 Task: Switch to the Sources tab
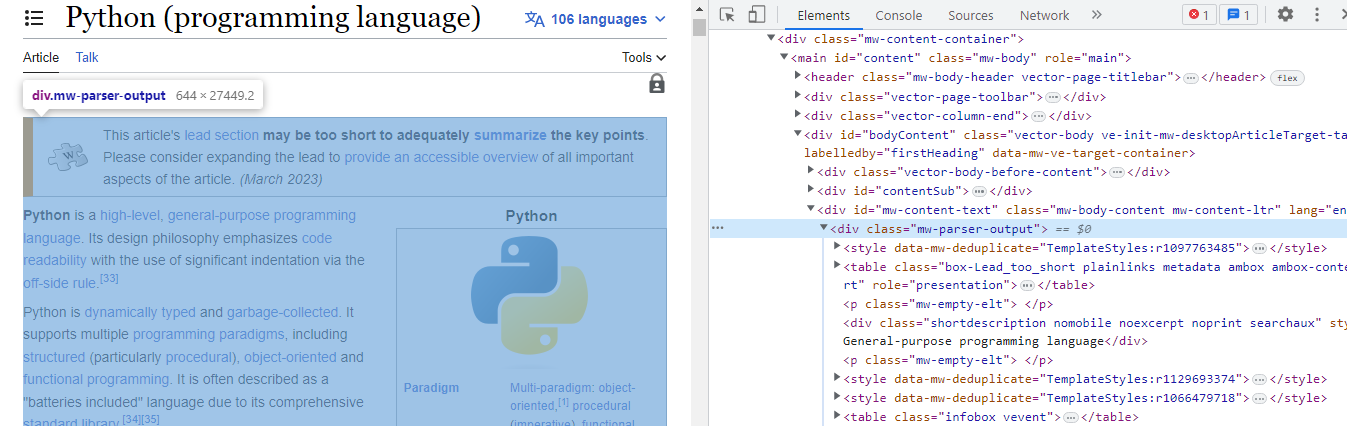(970, 15)
